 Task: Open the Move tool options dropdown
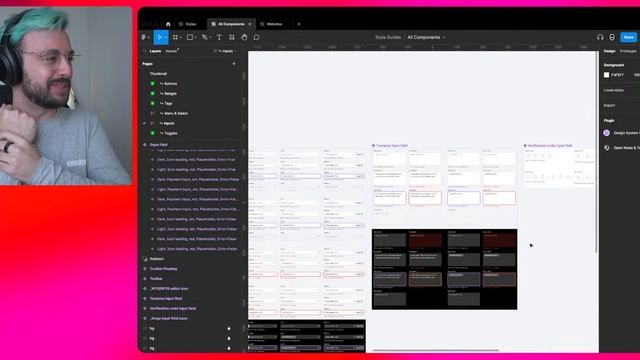[165, 37]
